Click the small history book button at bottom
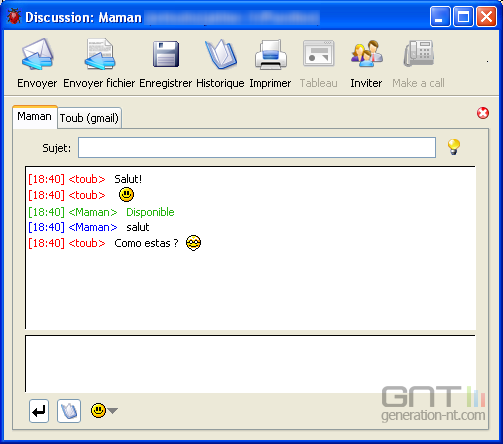 pyautogui.click(x=69, y=411)
